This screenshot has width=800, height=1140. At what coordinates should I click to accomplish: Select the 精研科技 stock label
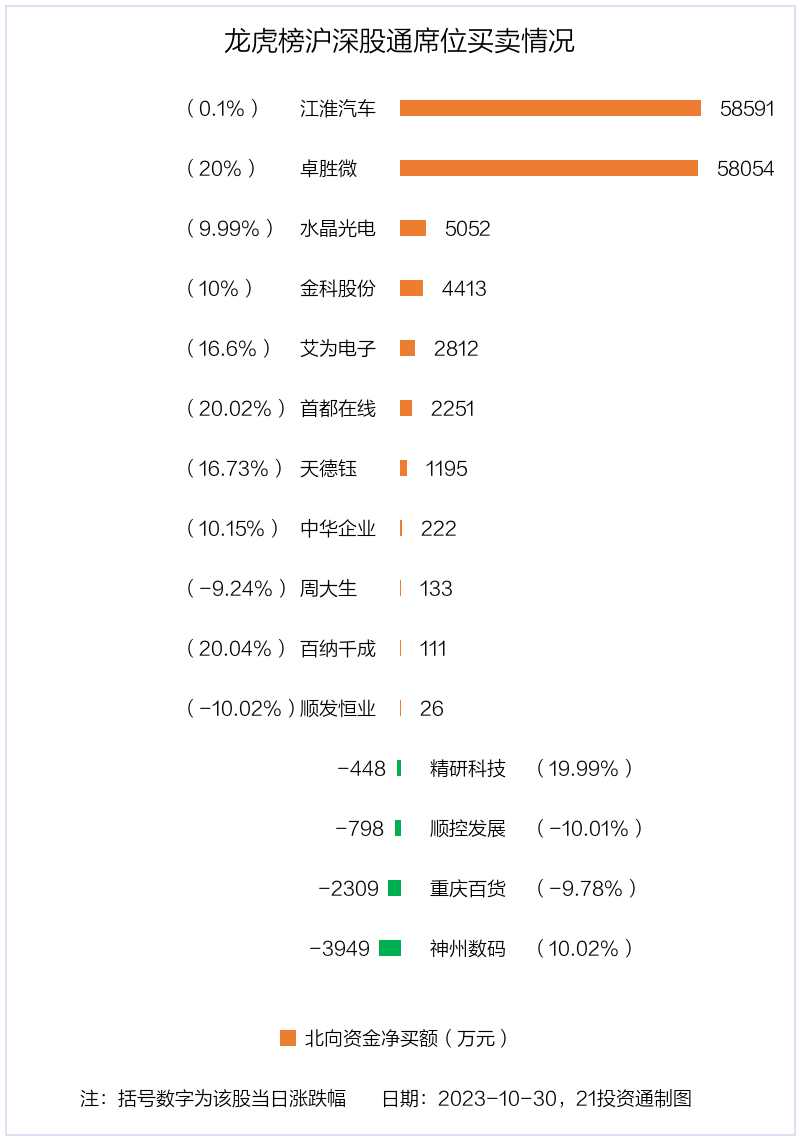[468, 768]
